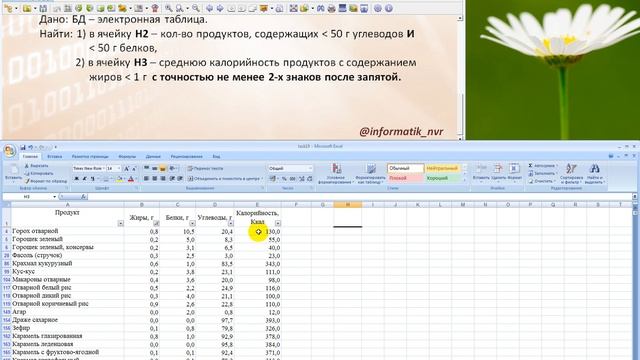
Task: Click Вырезать (cut) in clipboard group
Action: (36, 166)
